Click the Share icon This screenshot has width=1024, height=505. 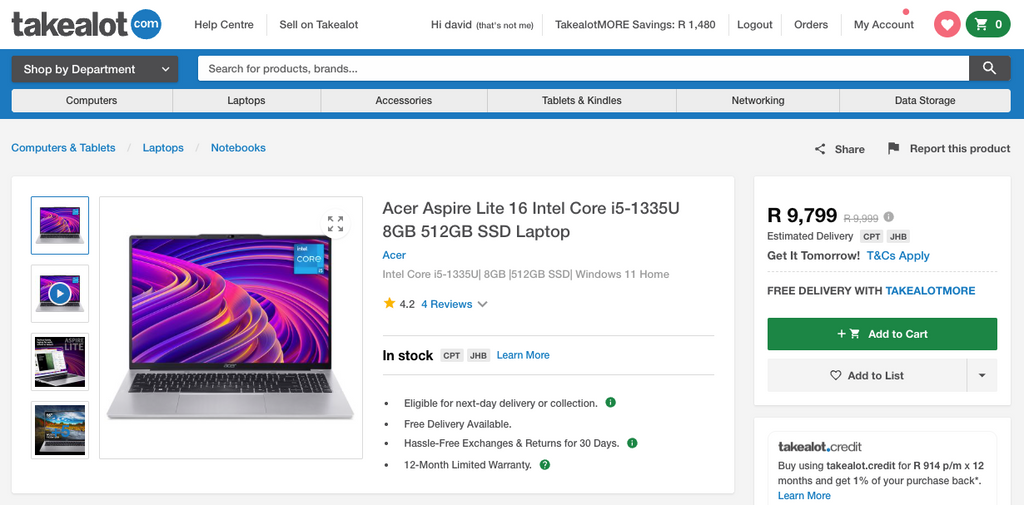tap(821, 149)
